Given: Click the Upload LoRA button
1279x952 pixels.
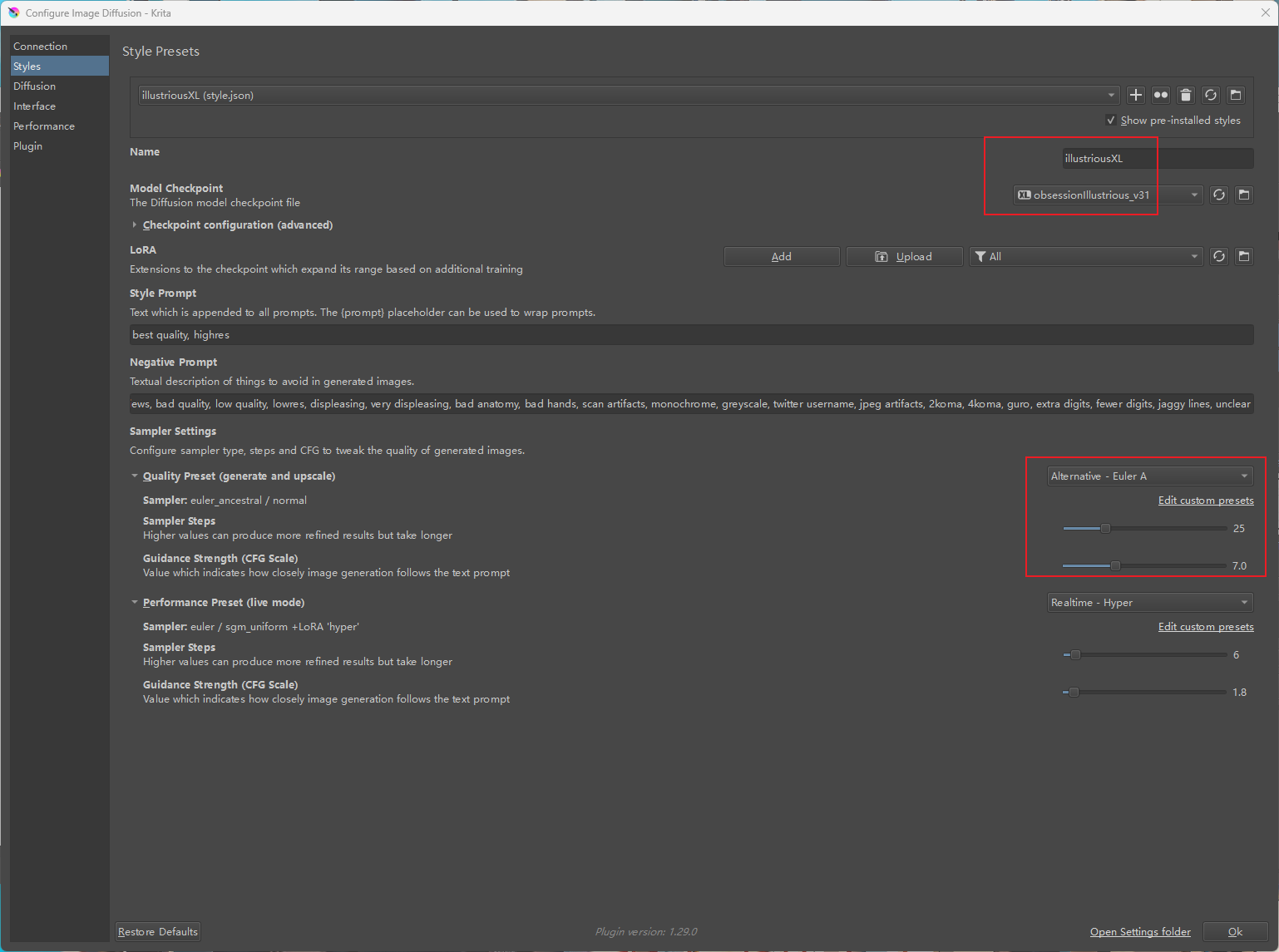Looking at the screenshot, I should pos(905,256).
